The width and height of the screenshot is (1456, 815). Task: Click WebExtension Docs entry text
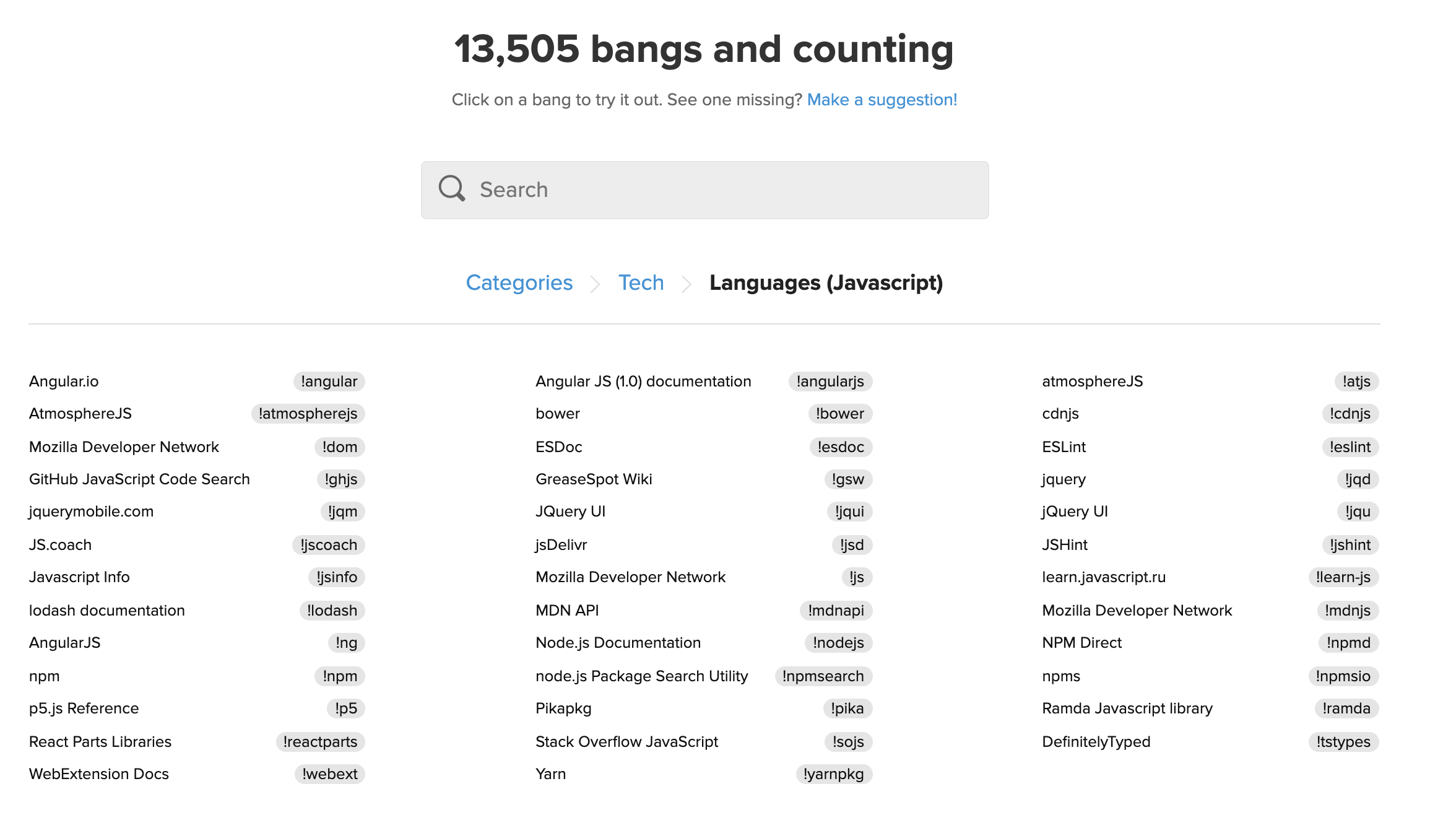[99, 774]
